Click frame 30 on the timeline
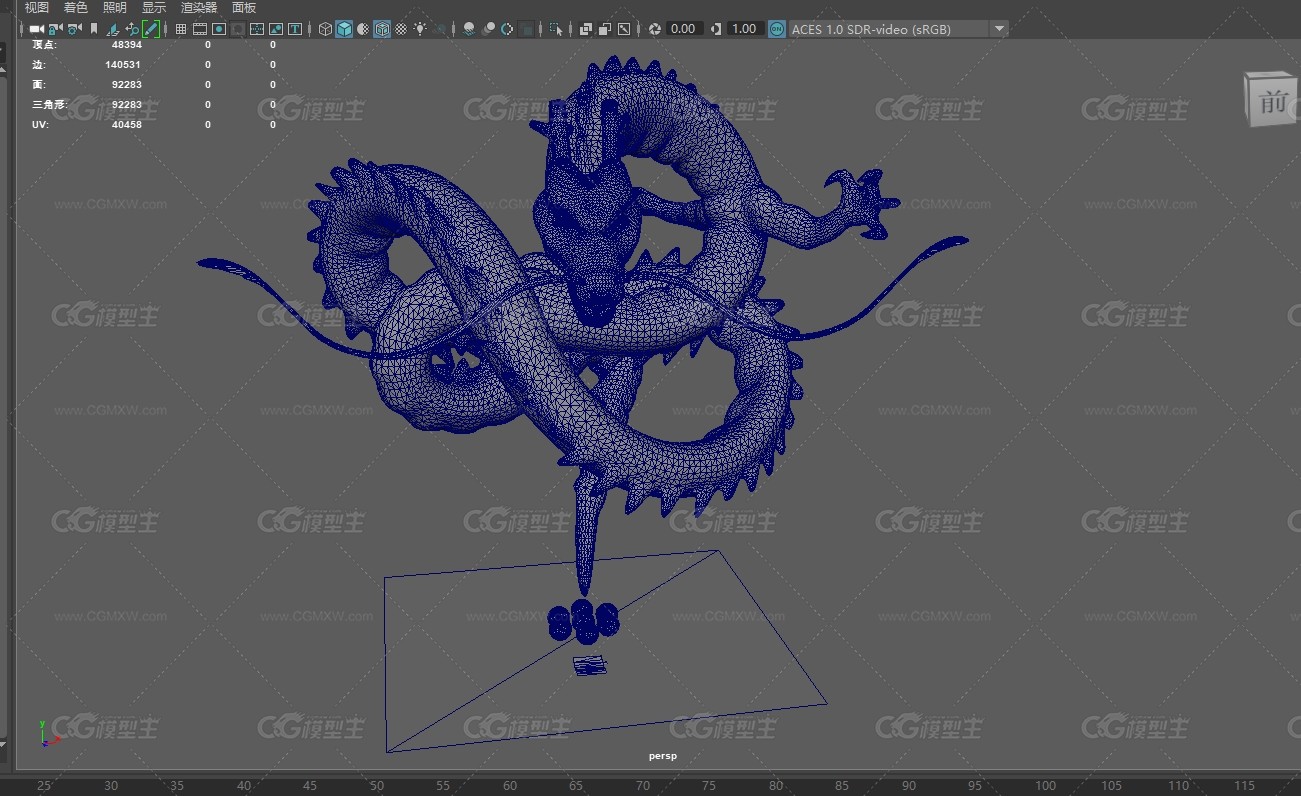Screen dimensions: 1301x796 pyautogui.click(x=111, y=786)
